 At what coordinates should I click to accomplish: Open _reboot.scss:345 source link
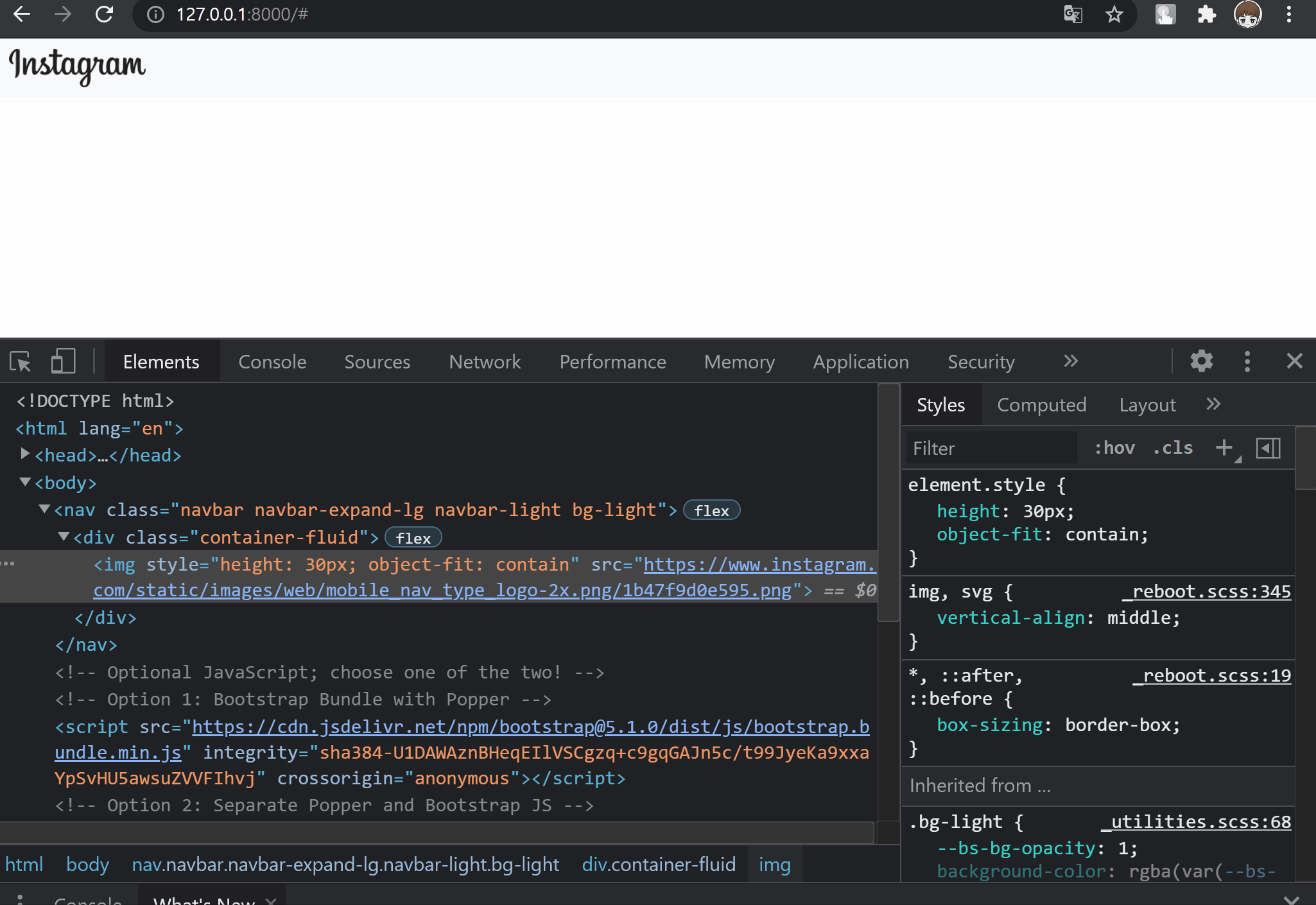click(x=1206, y=591)
